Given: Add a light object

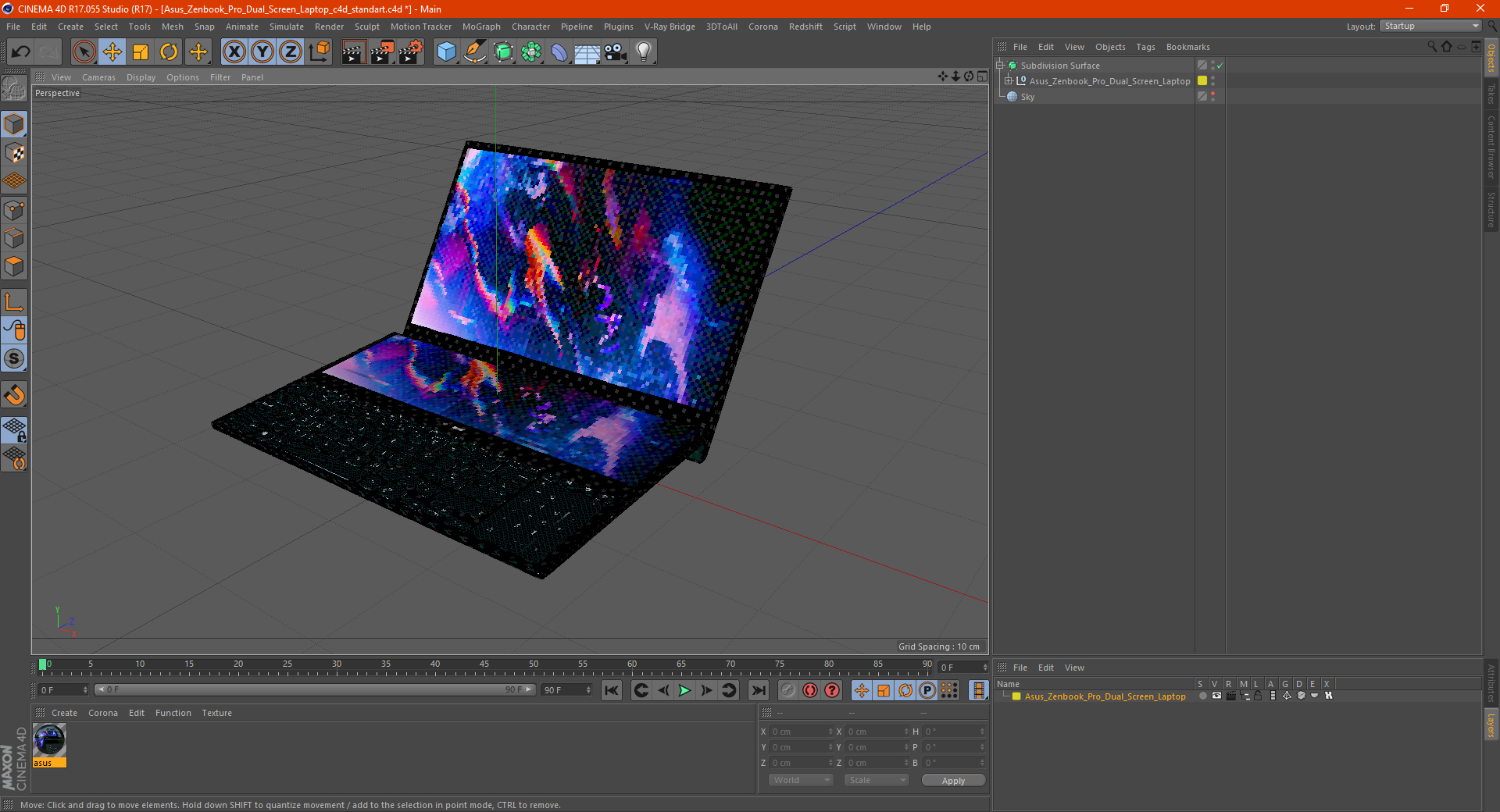Looking at the screenshot, I should (x=644, y=52).
